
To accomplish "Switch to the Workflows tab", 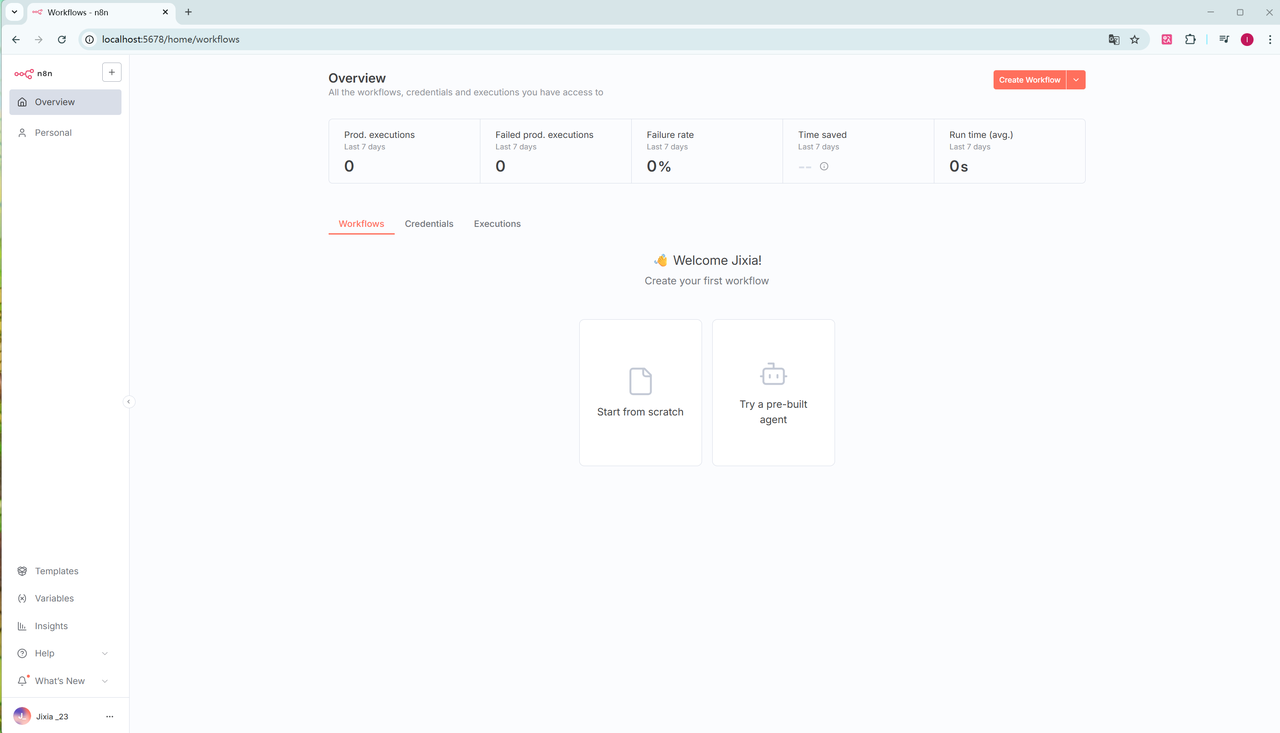I will [361, 224].
